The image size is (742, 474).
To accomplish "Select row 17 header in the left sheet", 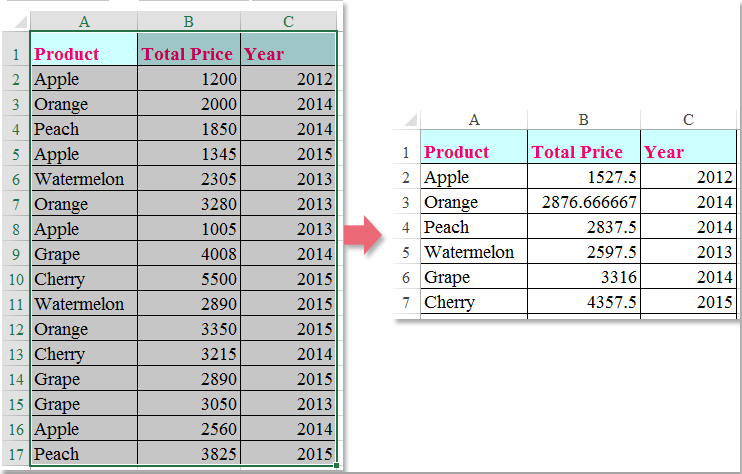I will point(16,454).
